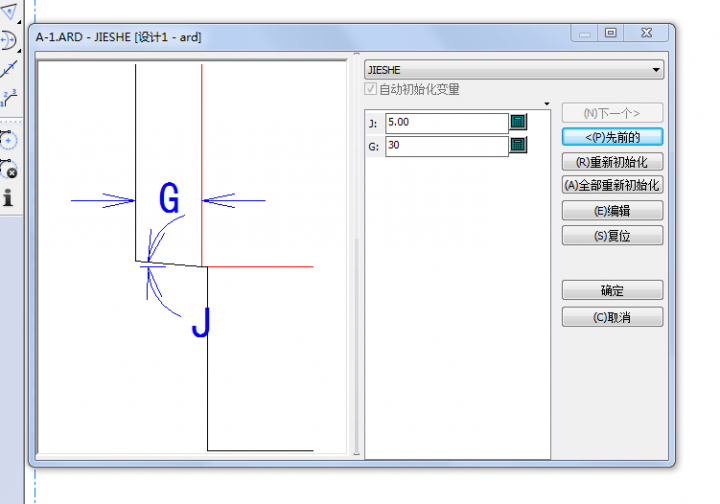The image size is (720, 504).
Task: Select the numbered 1-2-3 path tool icon
Action: (9, 97)
